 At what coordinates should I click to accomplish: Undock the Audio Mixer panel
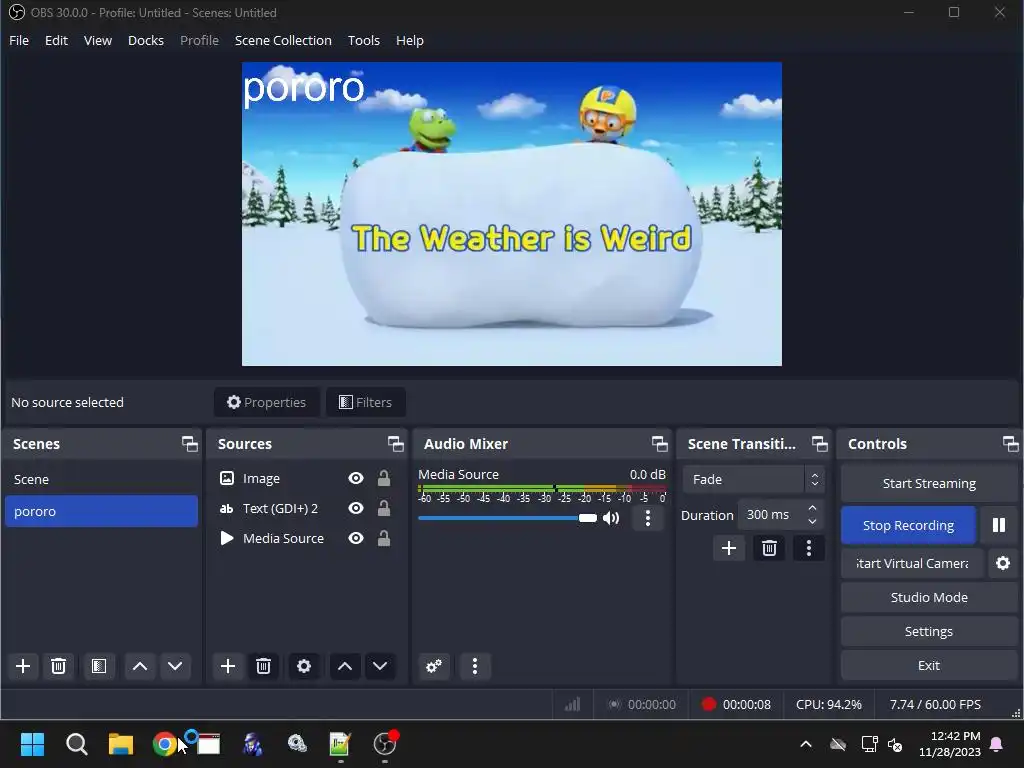[x=660, y=444]
